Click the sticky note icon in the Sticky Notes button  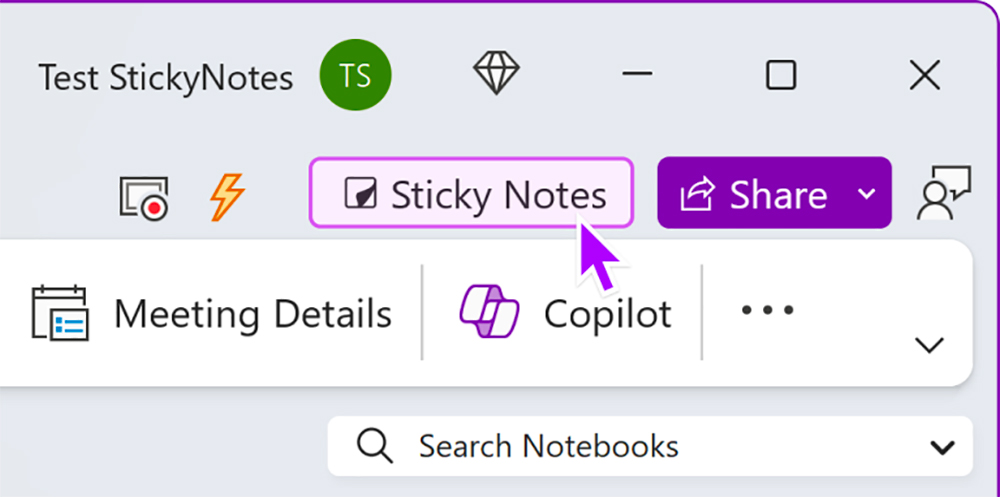pyautogui.click(x=360, y=193)
